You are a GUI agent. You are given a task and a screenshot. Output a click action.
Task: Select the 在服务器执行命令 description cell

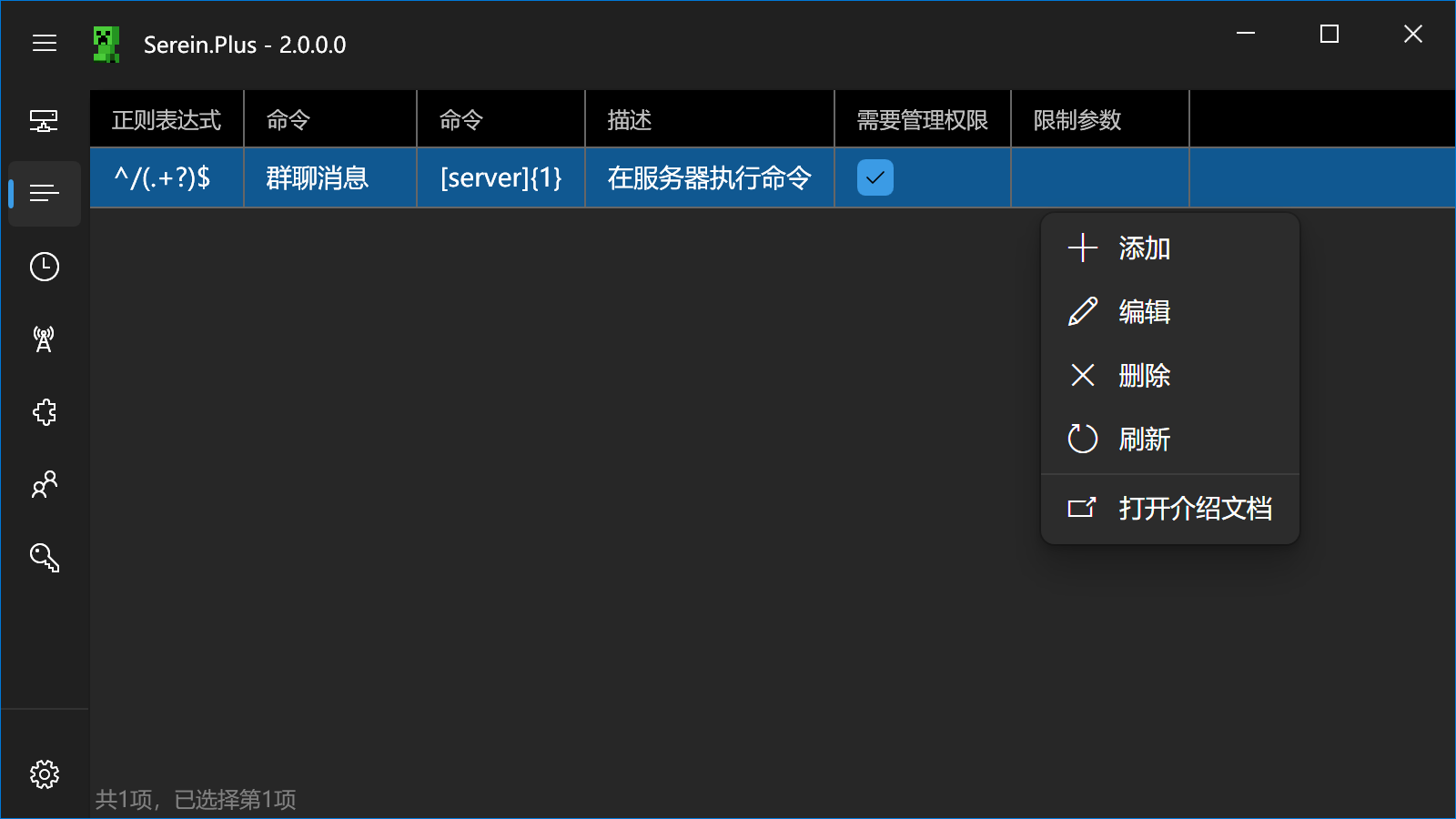(710, 177)
